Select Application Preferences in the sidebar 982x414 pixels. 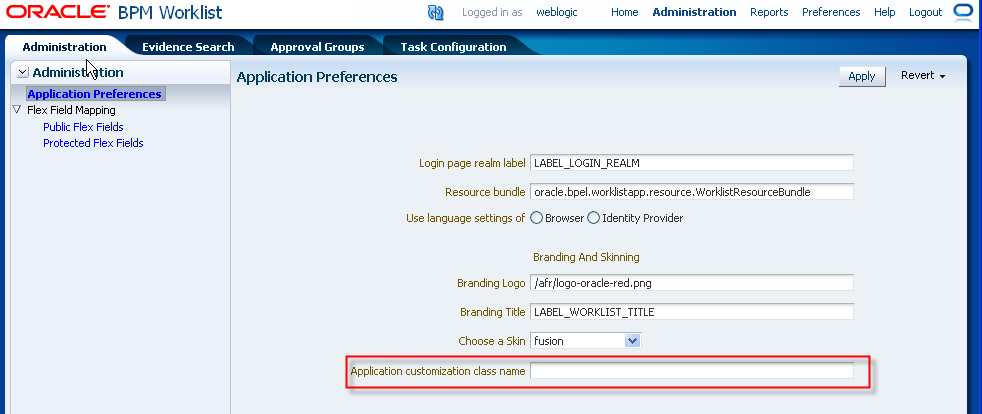tap(95, 94)
